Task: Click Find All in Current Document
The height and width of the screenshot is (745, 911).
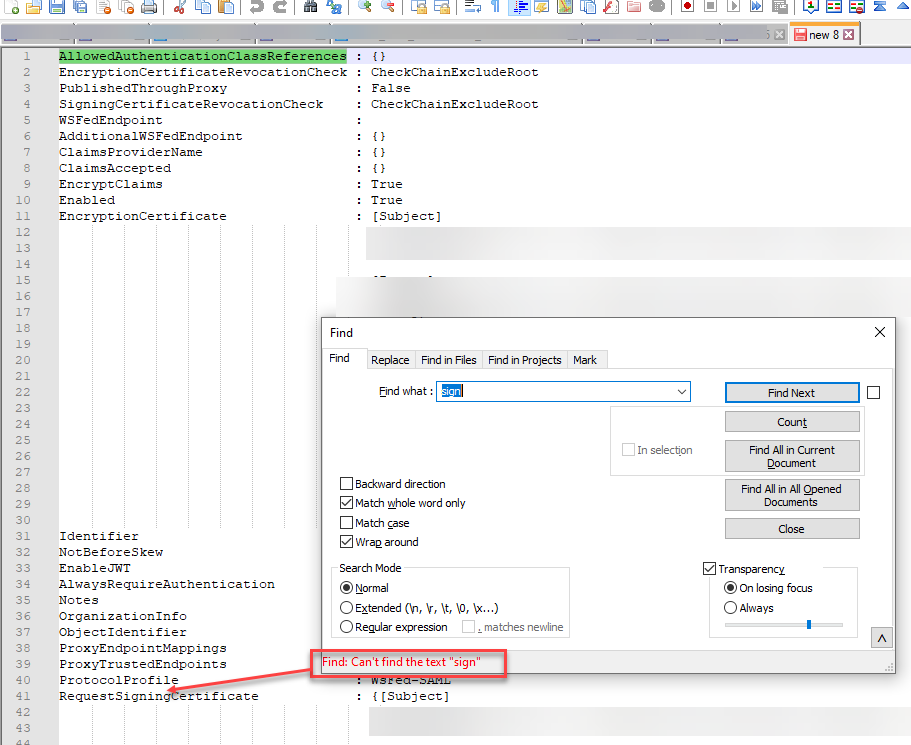Action: (792, 456)
